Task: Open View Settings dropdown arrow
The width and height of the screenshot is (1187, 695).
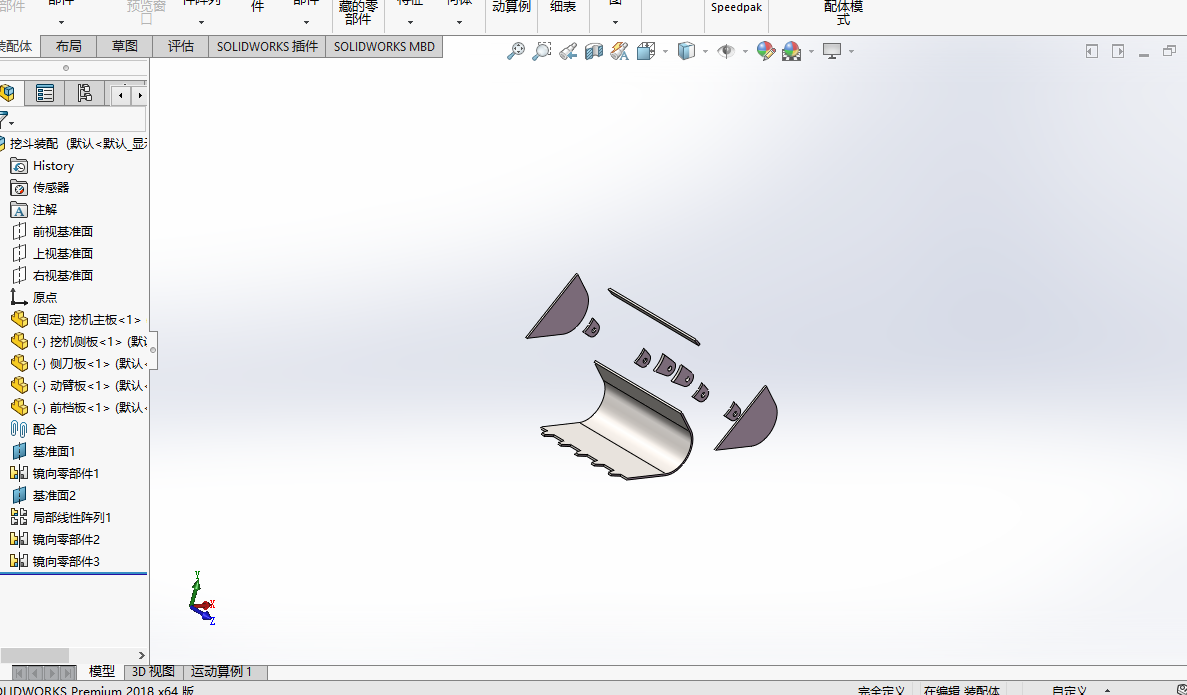Action: [852, 51]
